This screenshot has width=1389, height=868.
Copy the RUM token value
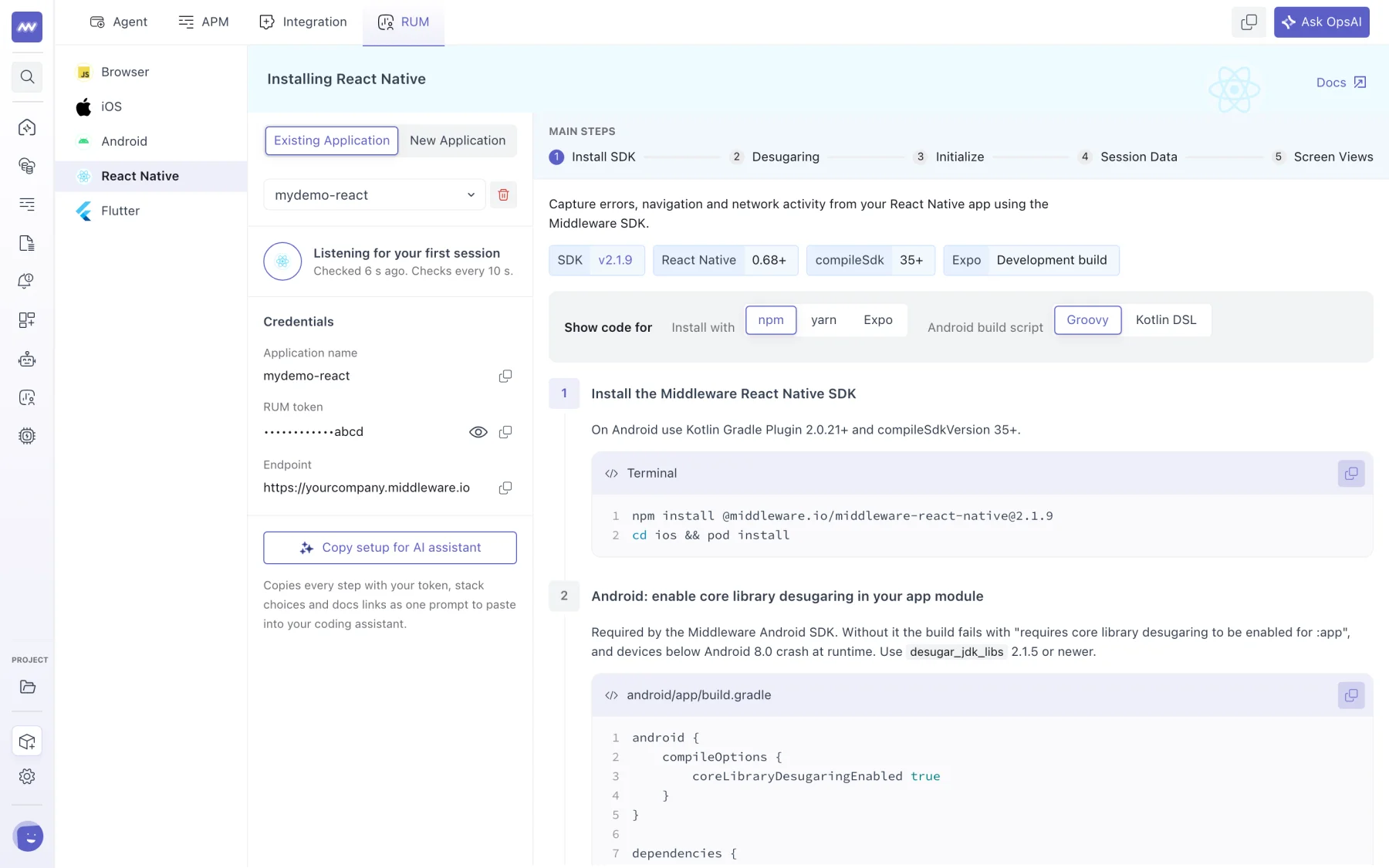(505, 432)
